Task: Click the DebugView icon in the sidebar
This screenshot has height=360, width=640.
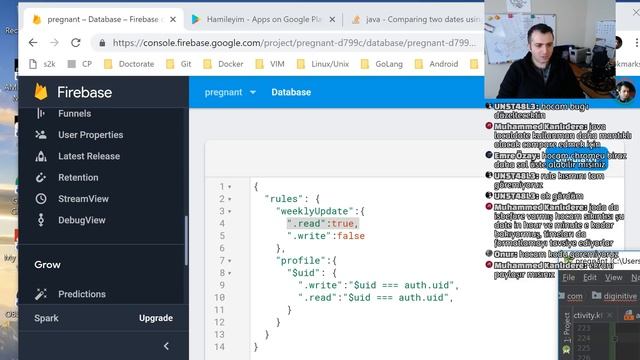Action: click(41, 220)
